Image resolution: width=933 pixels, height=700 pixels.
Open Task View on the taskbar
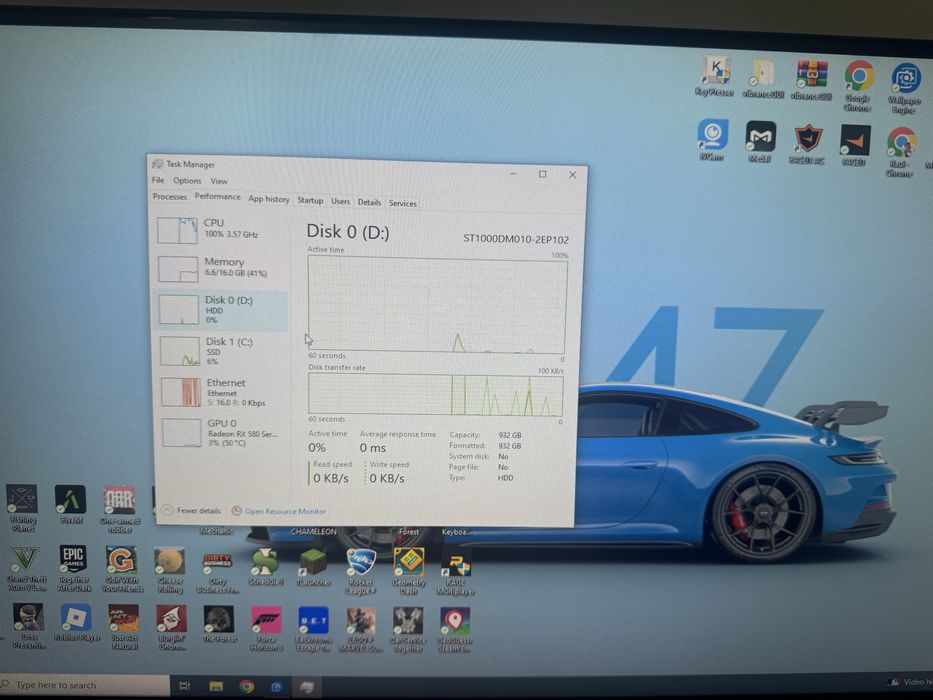[x=184, y=686]
